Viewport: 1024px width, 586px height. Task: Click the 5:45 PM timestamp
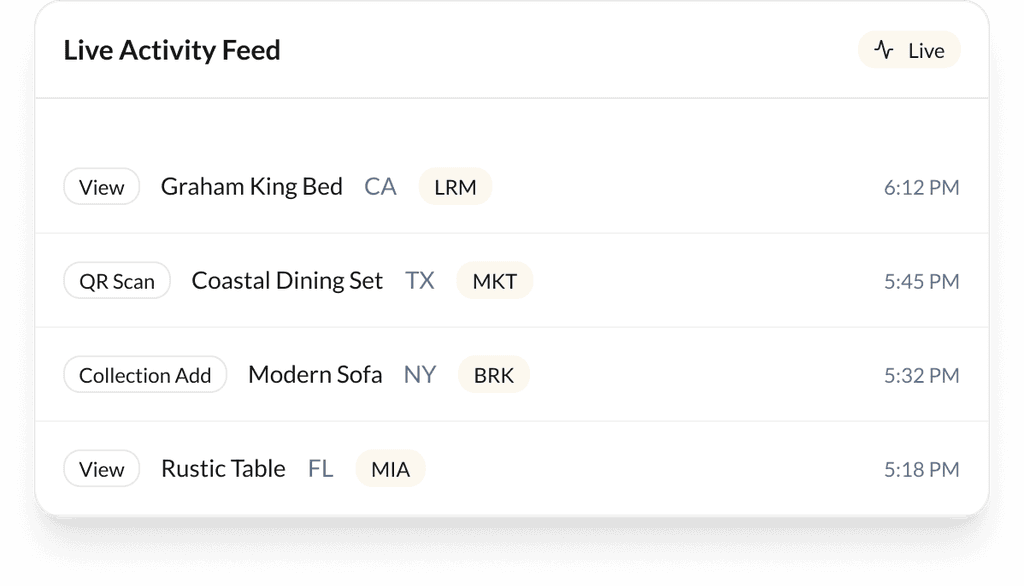[x=921, y=281]
